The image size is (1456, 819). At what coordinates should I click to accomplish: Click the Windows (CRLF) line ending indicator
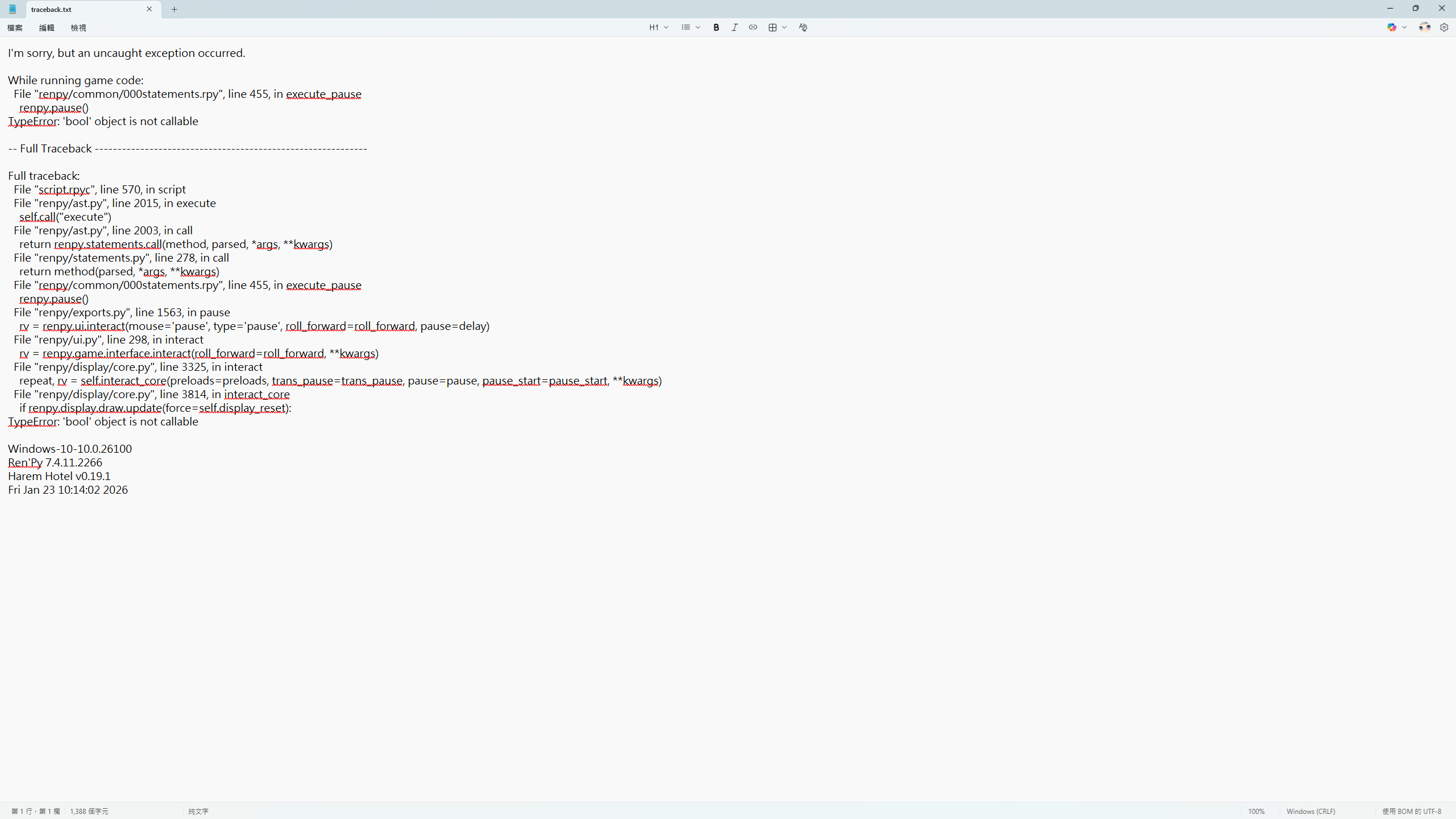1310,811
